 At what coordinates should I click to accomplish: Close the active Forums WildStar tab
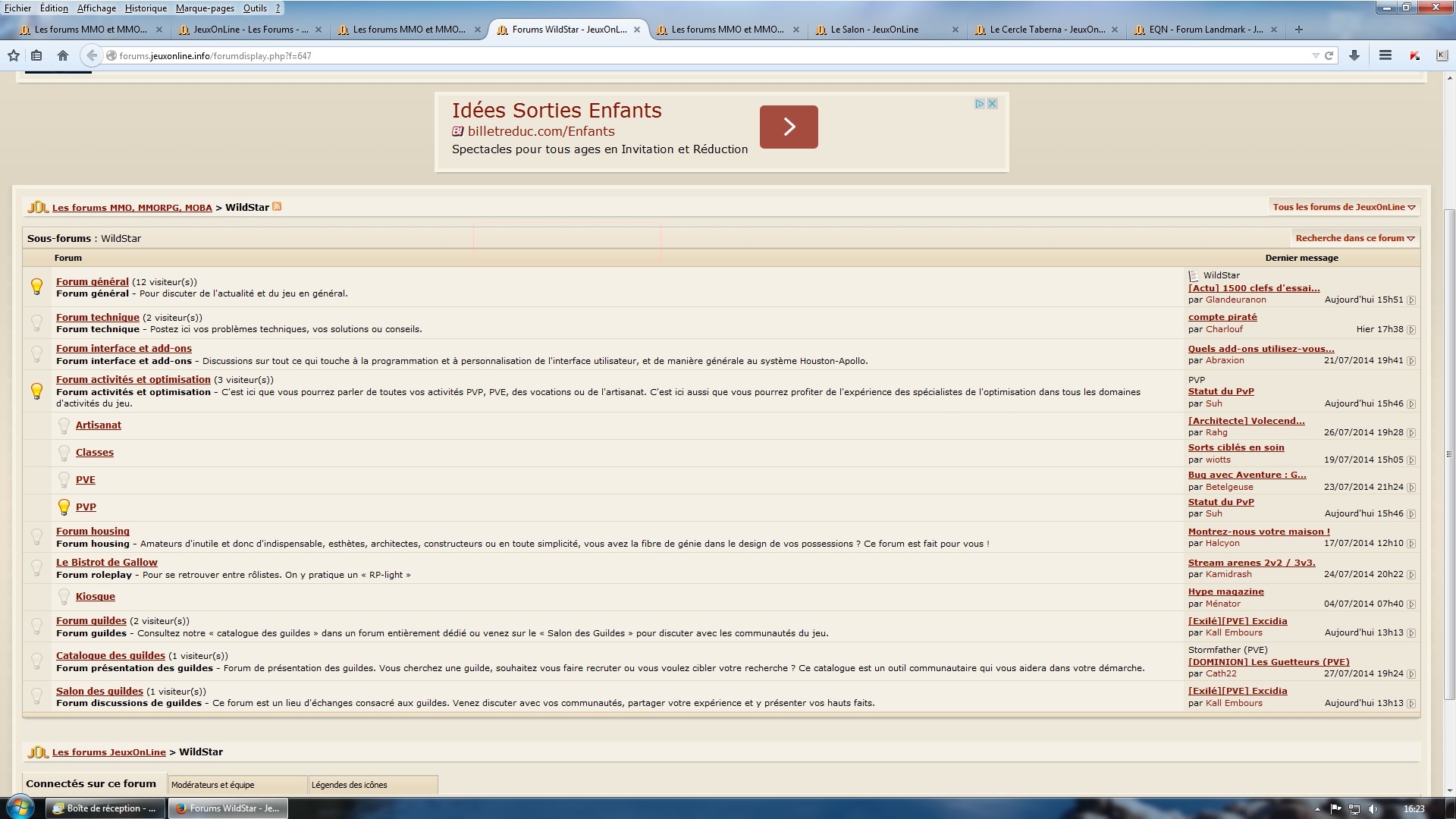tap(637, 30)
